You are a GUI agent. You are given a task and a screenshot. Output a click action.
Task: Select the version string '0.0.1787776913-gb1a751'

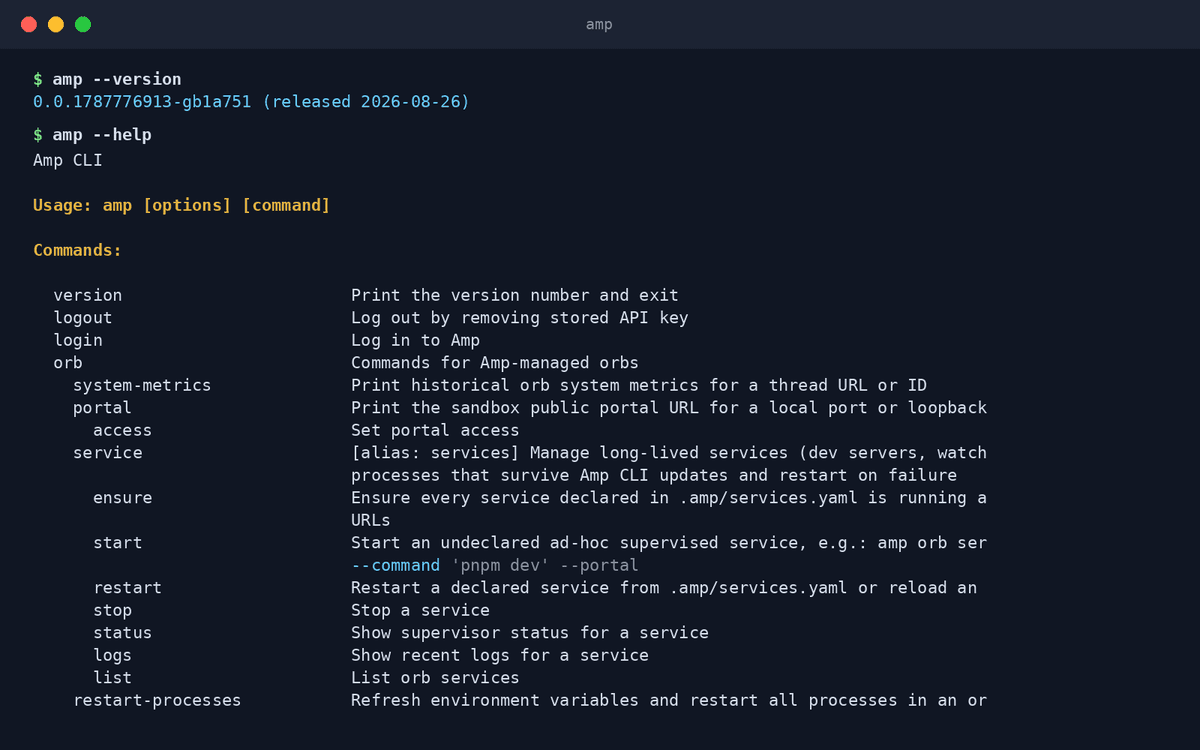click(142, 102)
